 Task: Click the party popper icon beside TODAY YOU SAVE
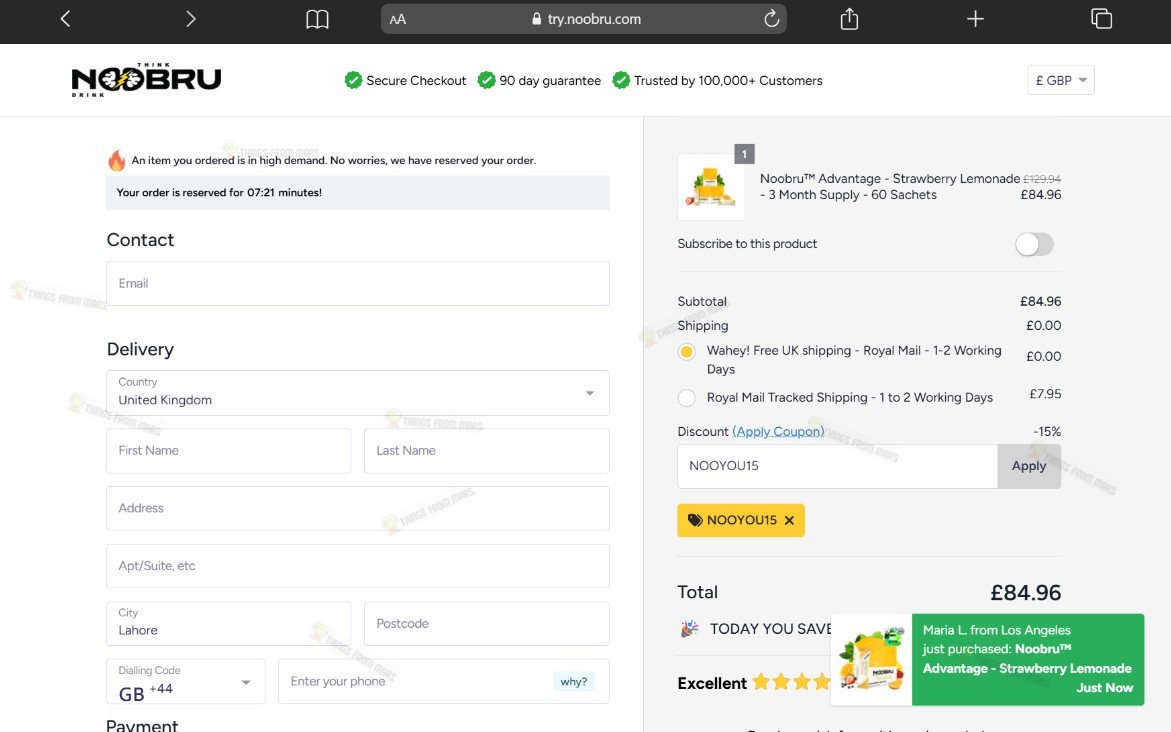click(x=689, y=629)
